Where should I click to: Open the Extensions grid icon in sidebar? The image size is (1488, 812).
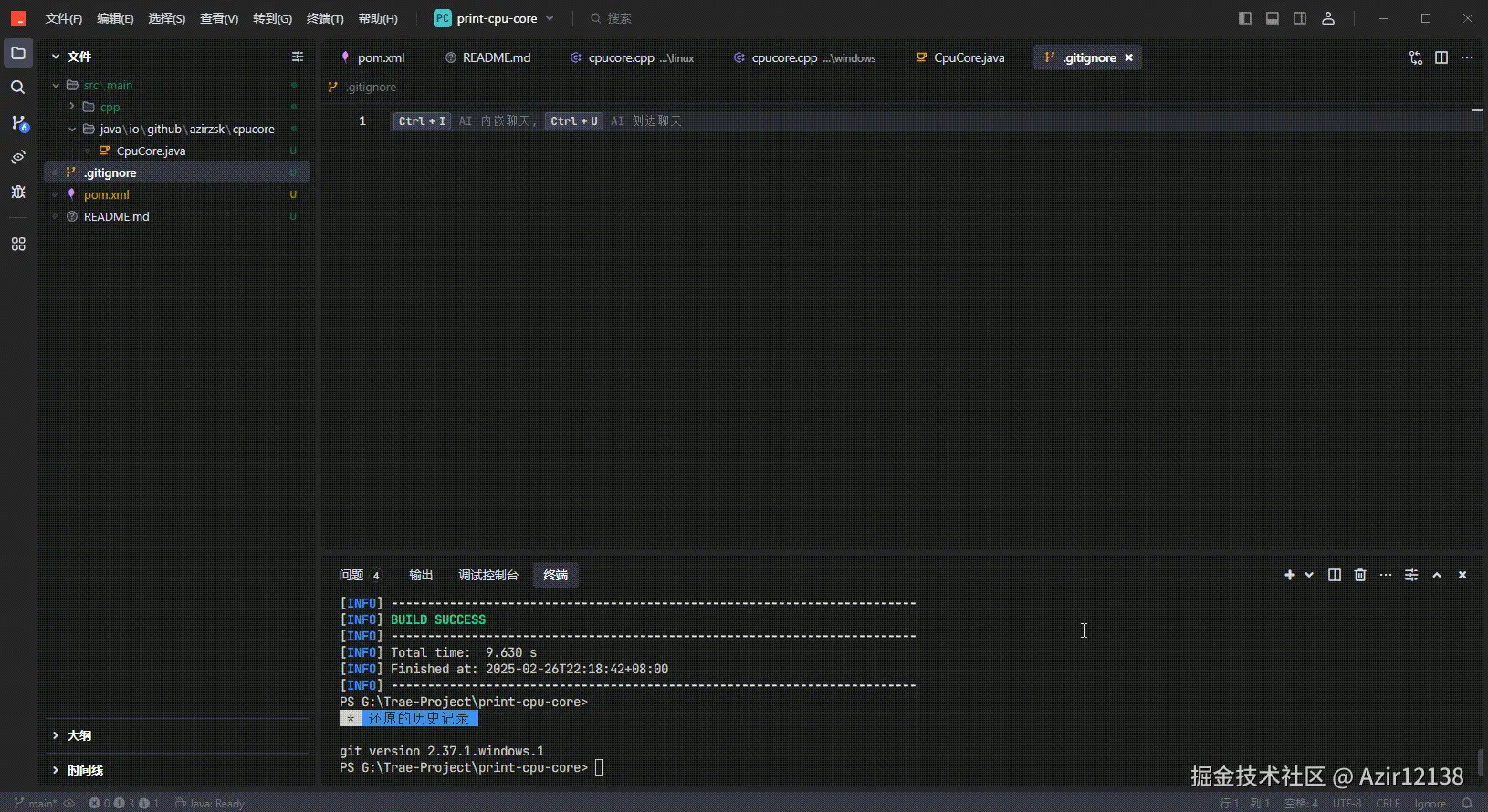coord(18,245)
